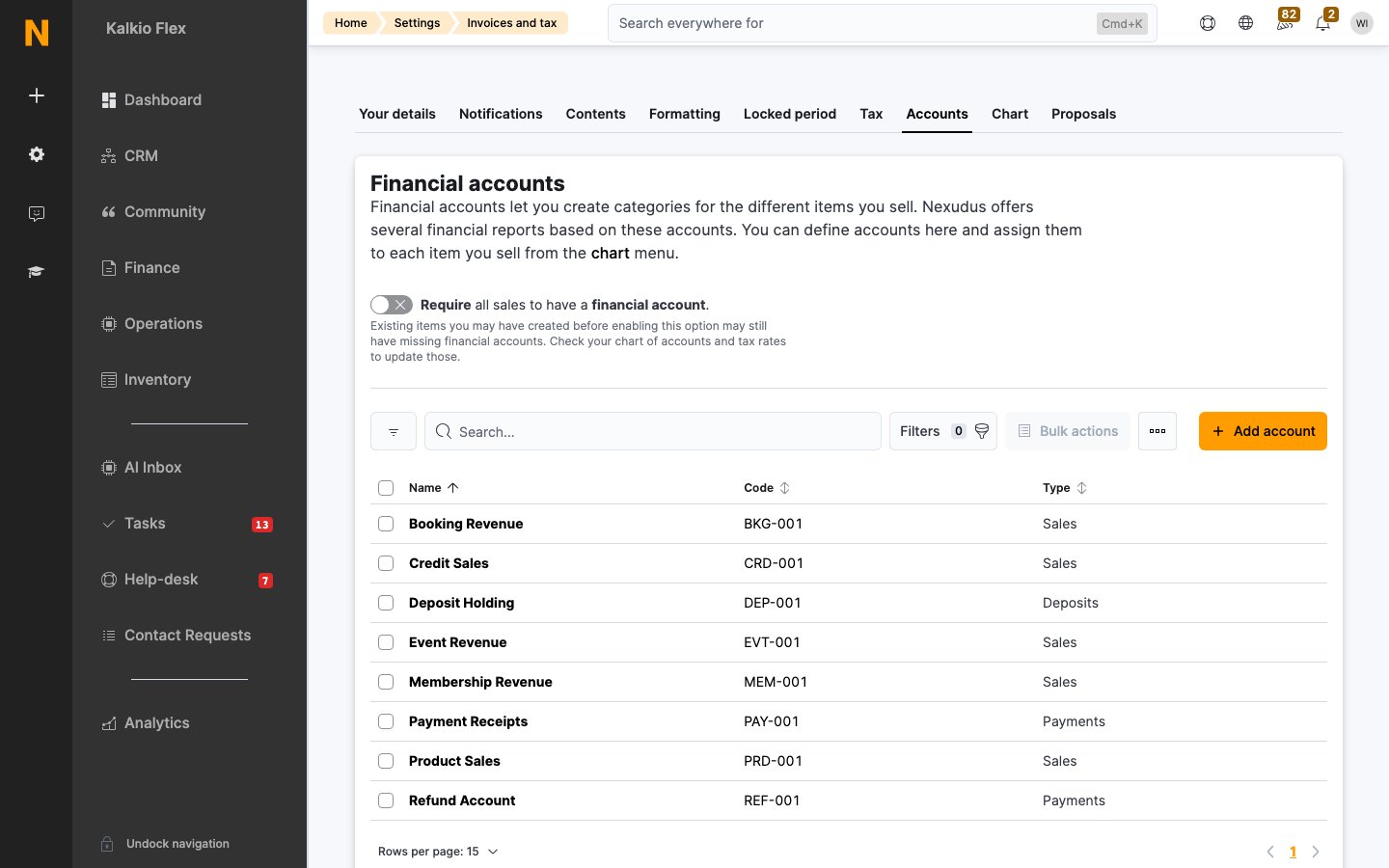Image resolution: width=1389 pixels, height=868 pixels.
Task: Open the Proposals tab
Action: pyautogui.click(x=1083, y=114)
